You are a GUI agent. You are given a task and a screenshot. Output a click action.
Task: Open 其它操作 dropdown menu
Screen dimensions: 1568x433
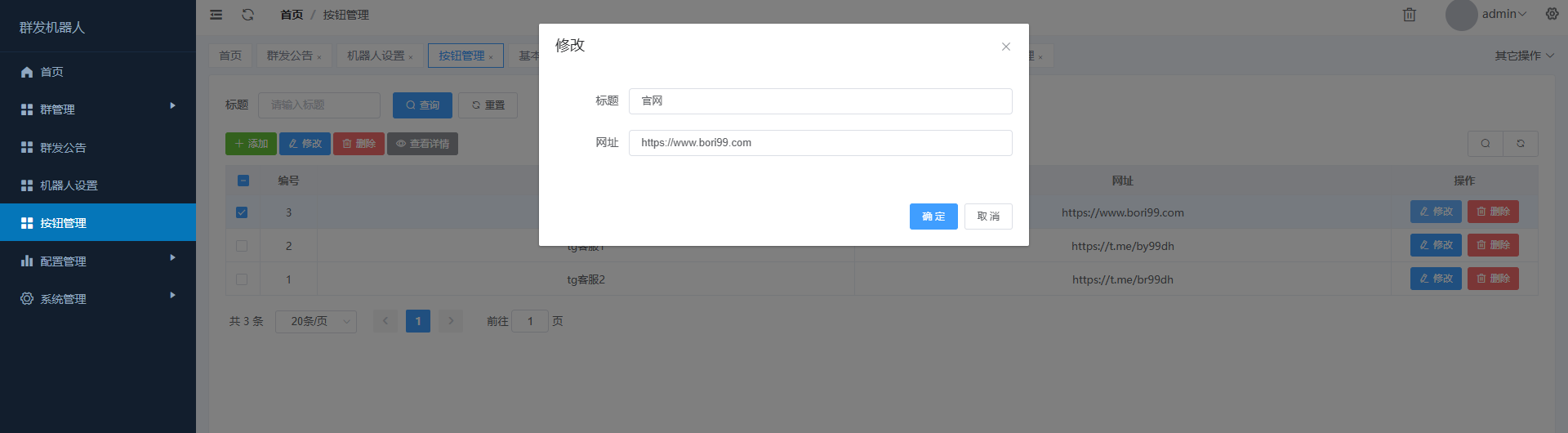coord(1524,56)
